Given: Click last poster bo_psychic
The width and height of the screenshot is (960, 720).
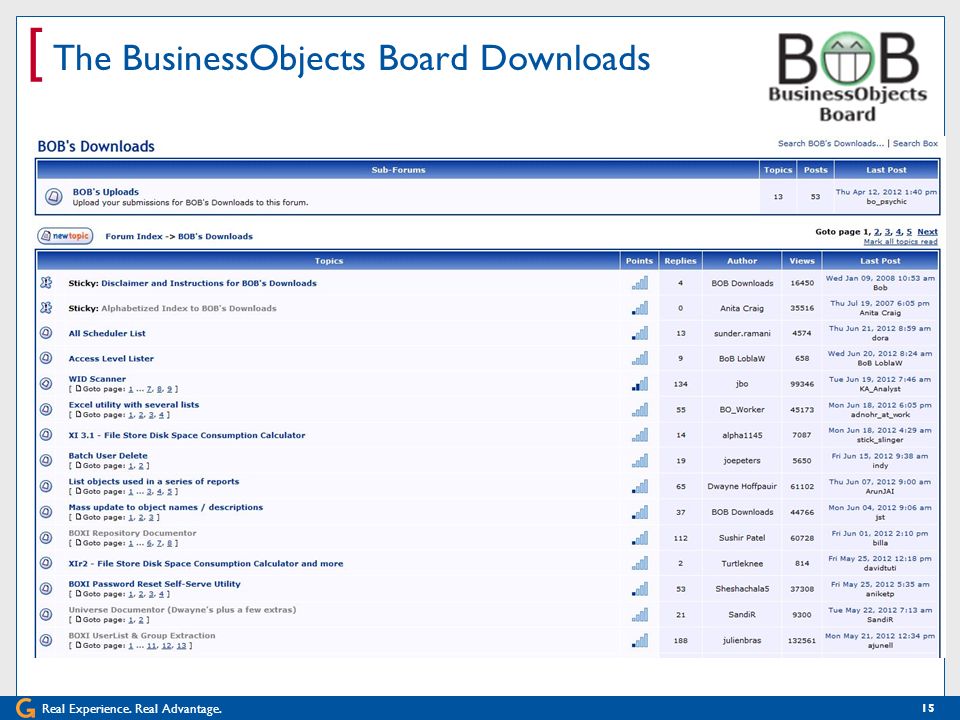Looking at the screenshot, I should click(886, 201).
